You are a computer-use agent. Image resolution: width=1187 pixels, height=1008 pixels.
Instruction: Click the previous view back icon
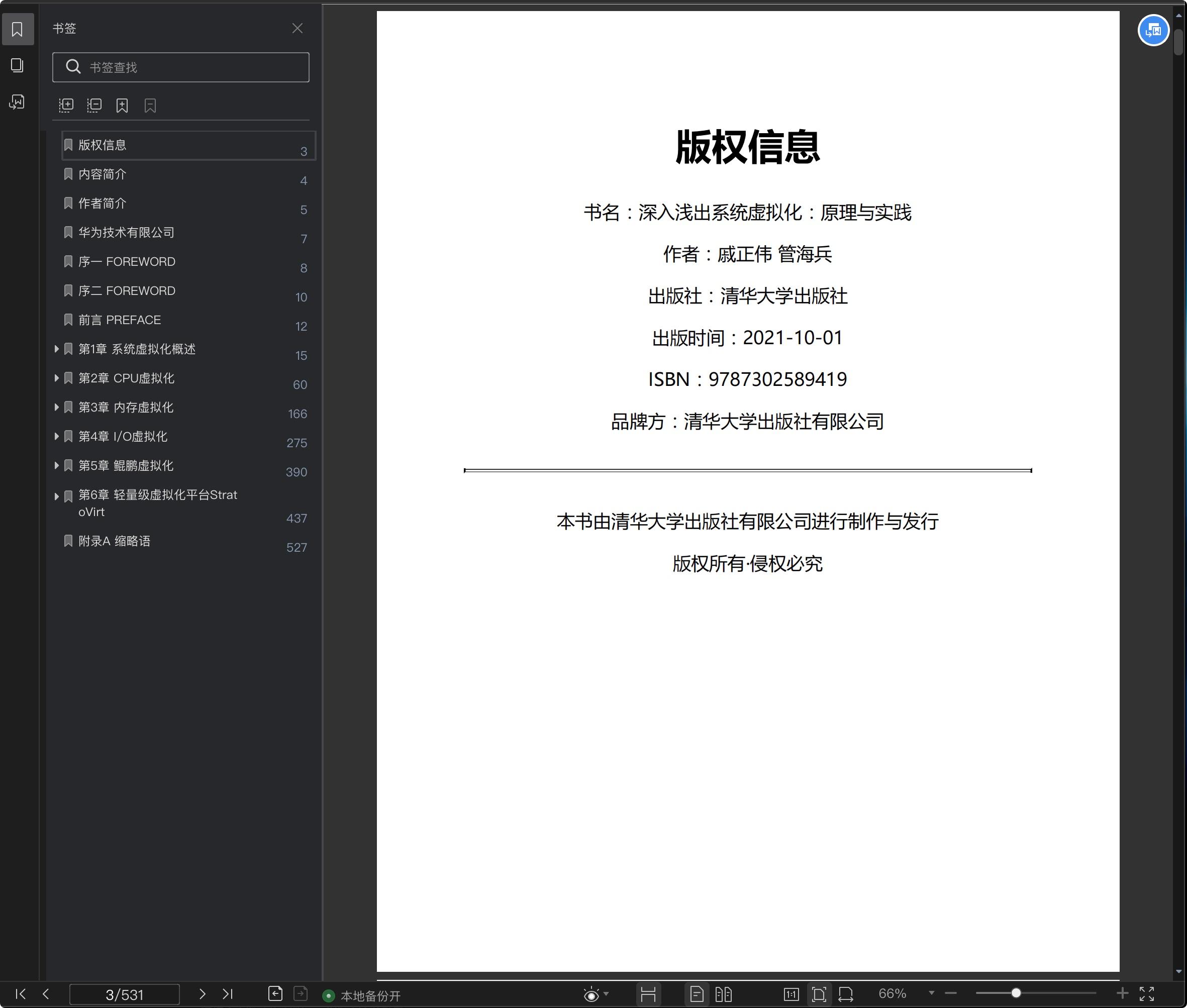tap(275, 994)
